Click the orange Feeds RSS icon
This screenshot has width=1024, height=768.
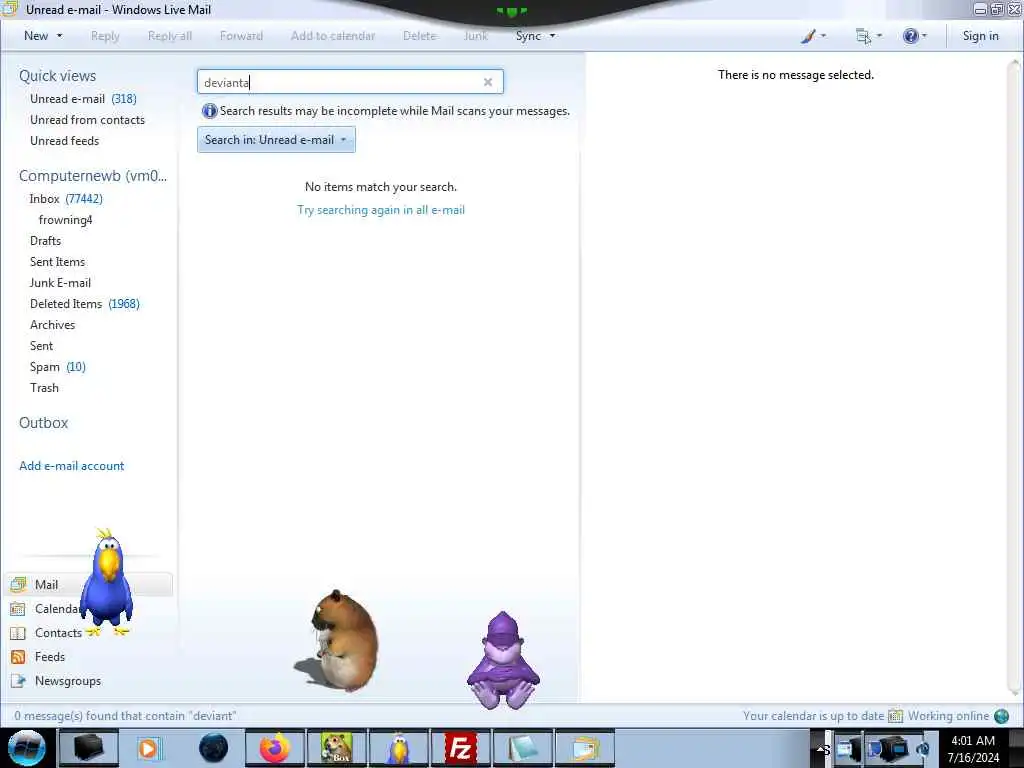18,656
